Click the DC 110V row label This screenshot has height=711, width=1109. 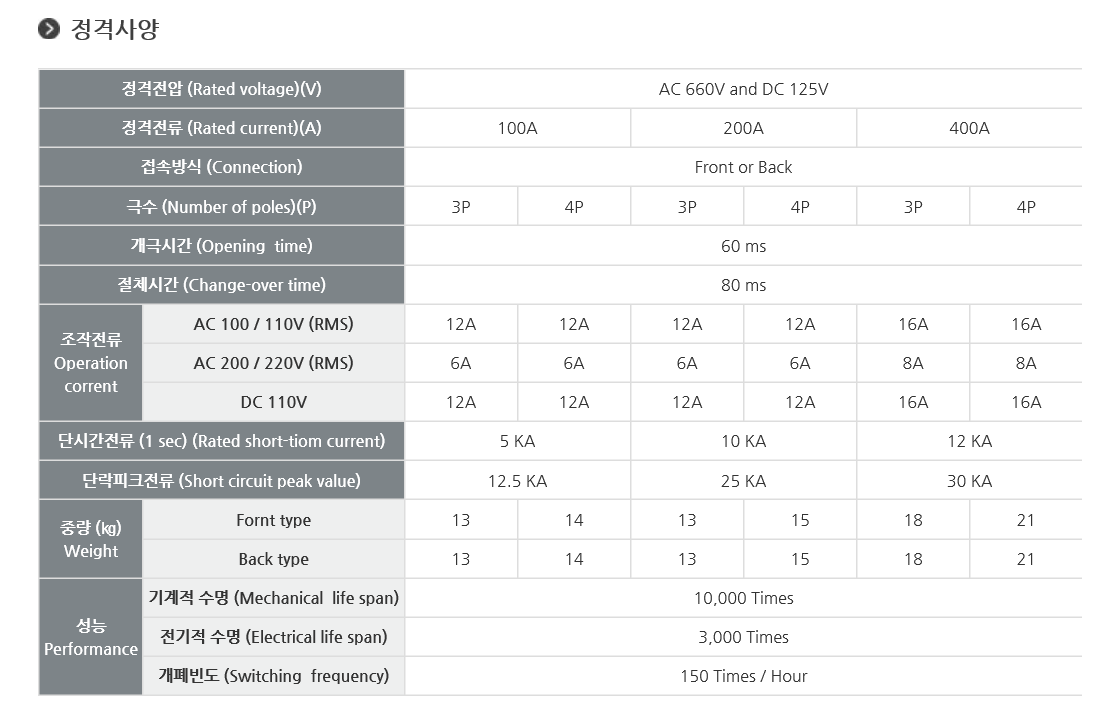pyautogui.click(x=273, y=402)
